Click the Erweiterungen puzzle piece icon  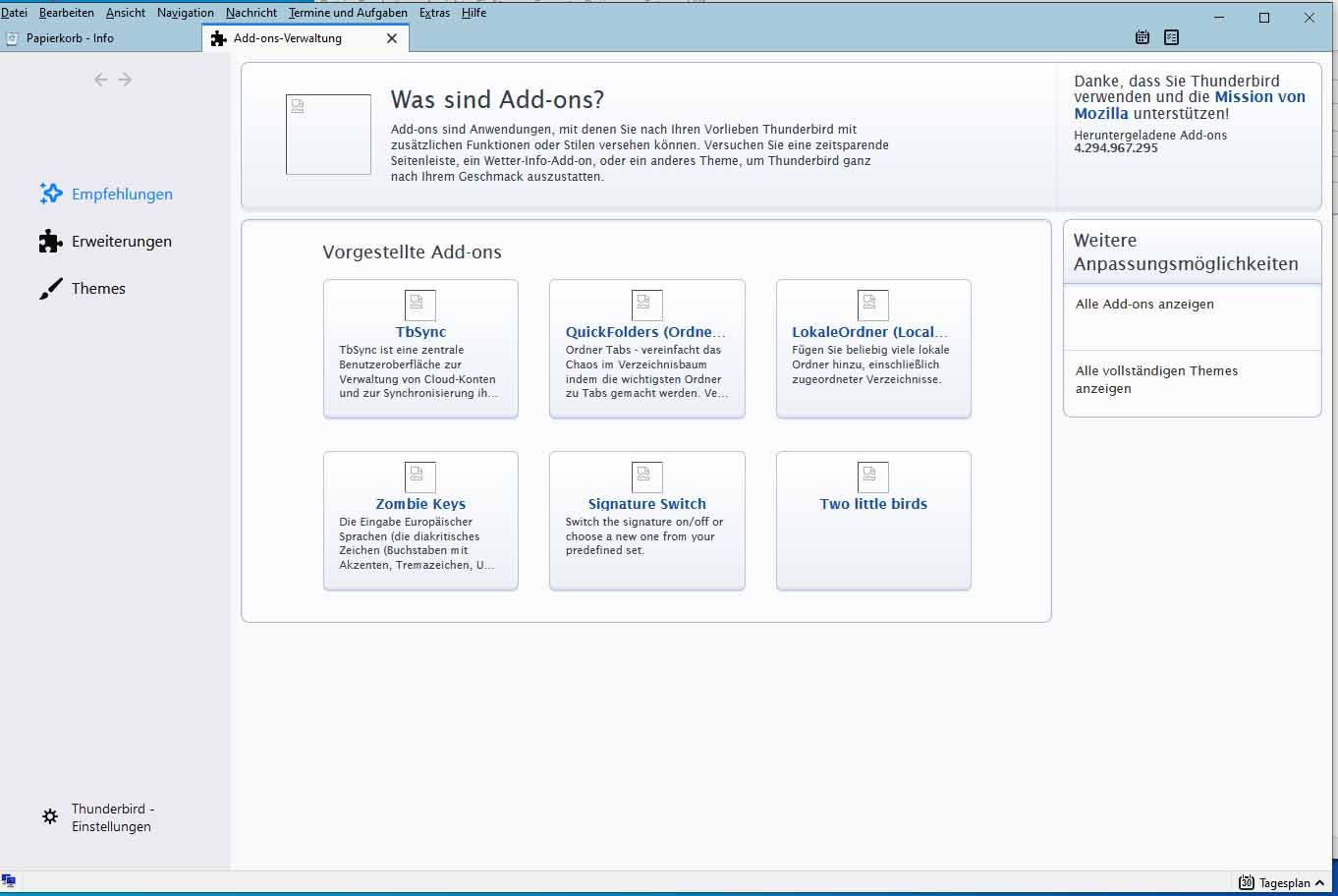(x=51, y=241)
